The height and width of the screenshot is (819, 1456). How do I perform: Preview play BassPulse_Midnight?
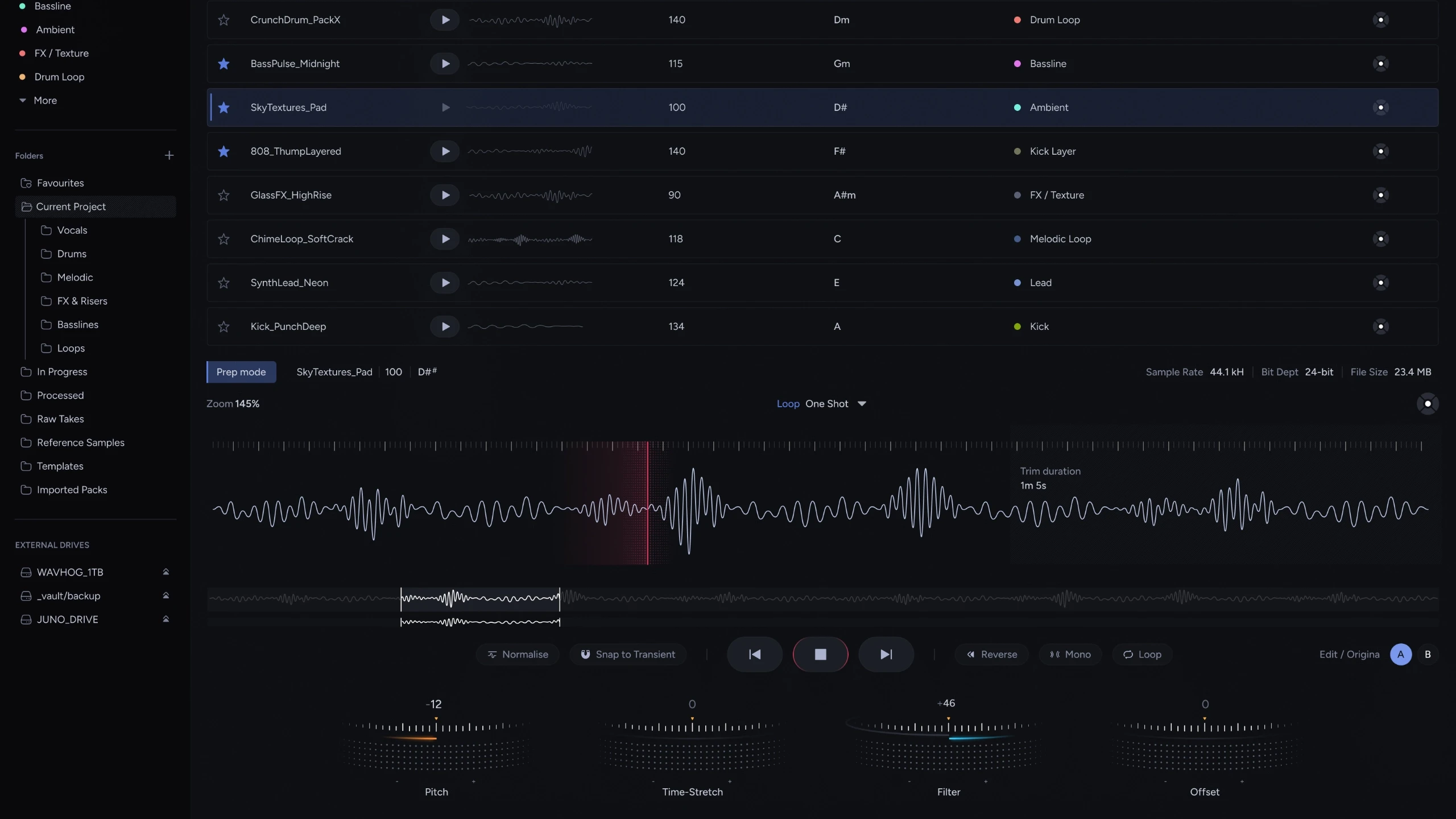pos(445,64)
